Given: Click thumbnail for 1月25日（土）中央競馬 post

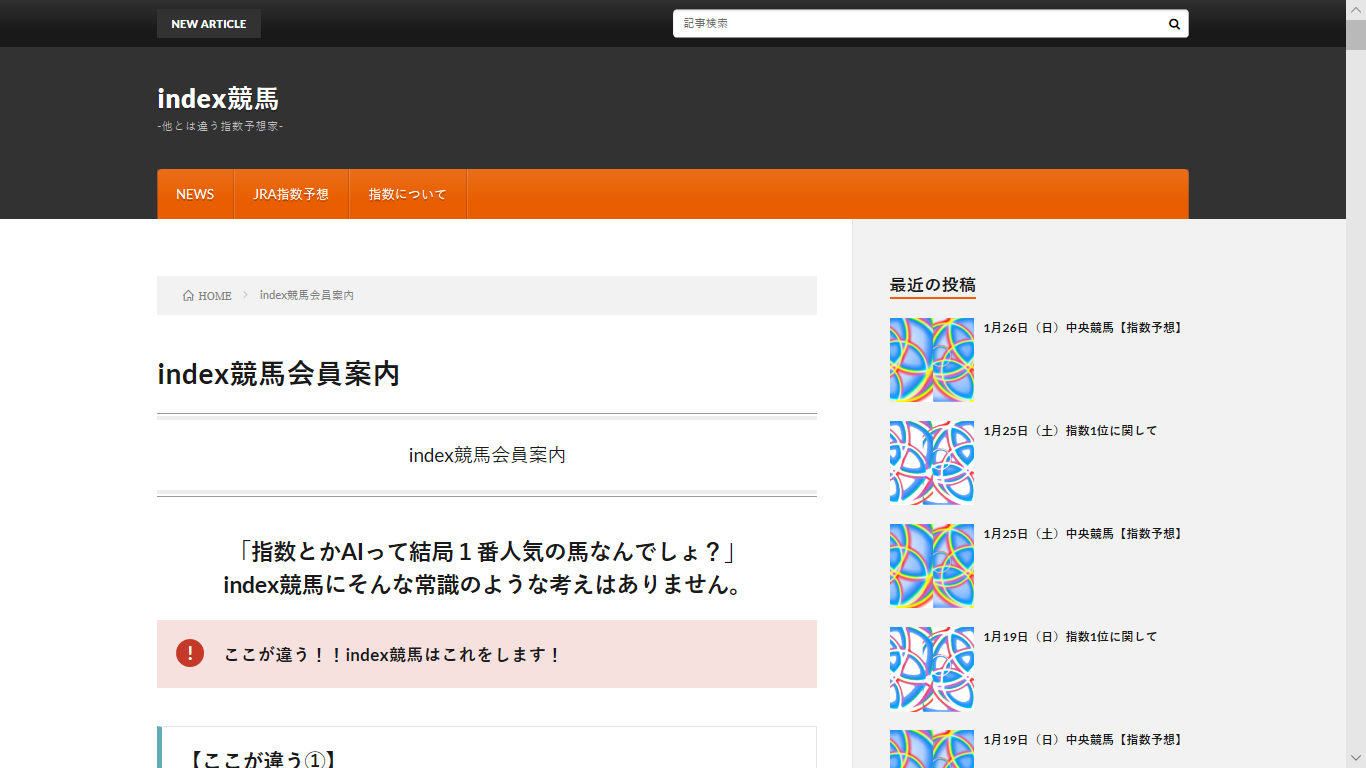Looking at the screenshot, I should pyautogui.click(x=932, y=566).
